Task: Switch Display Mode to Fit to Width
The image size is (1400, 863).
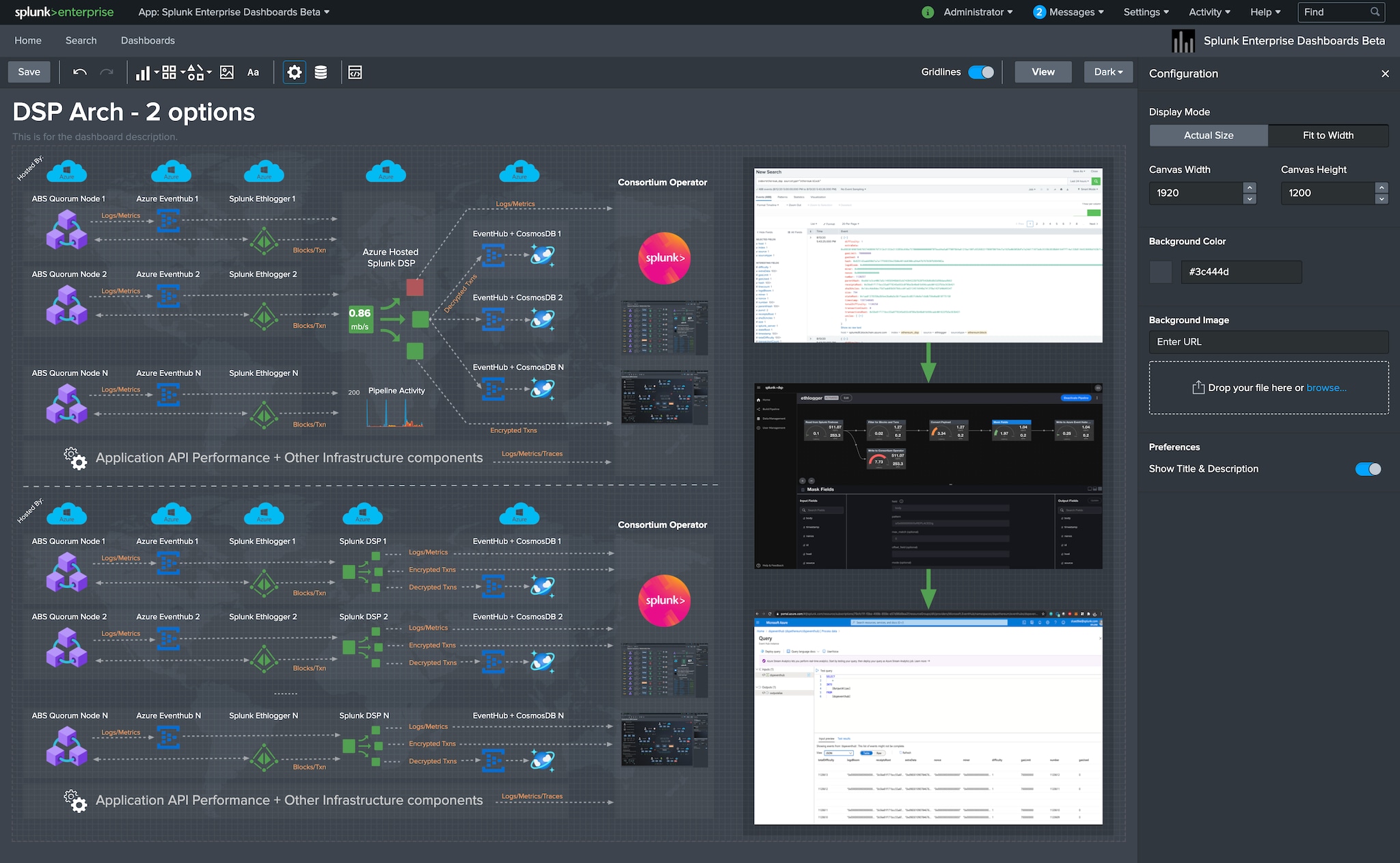Action: coord(1328,135)
